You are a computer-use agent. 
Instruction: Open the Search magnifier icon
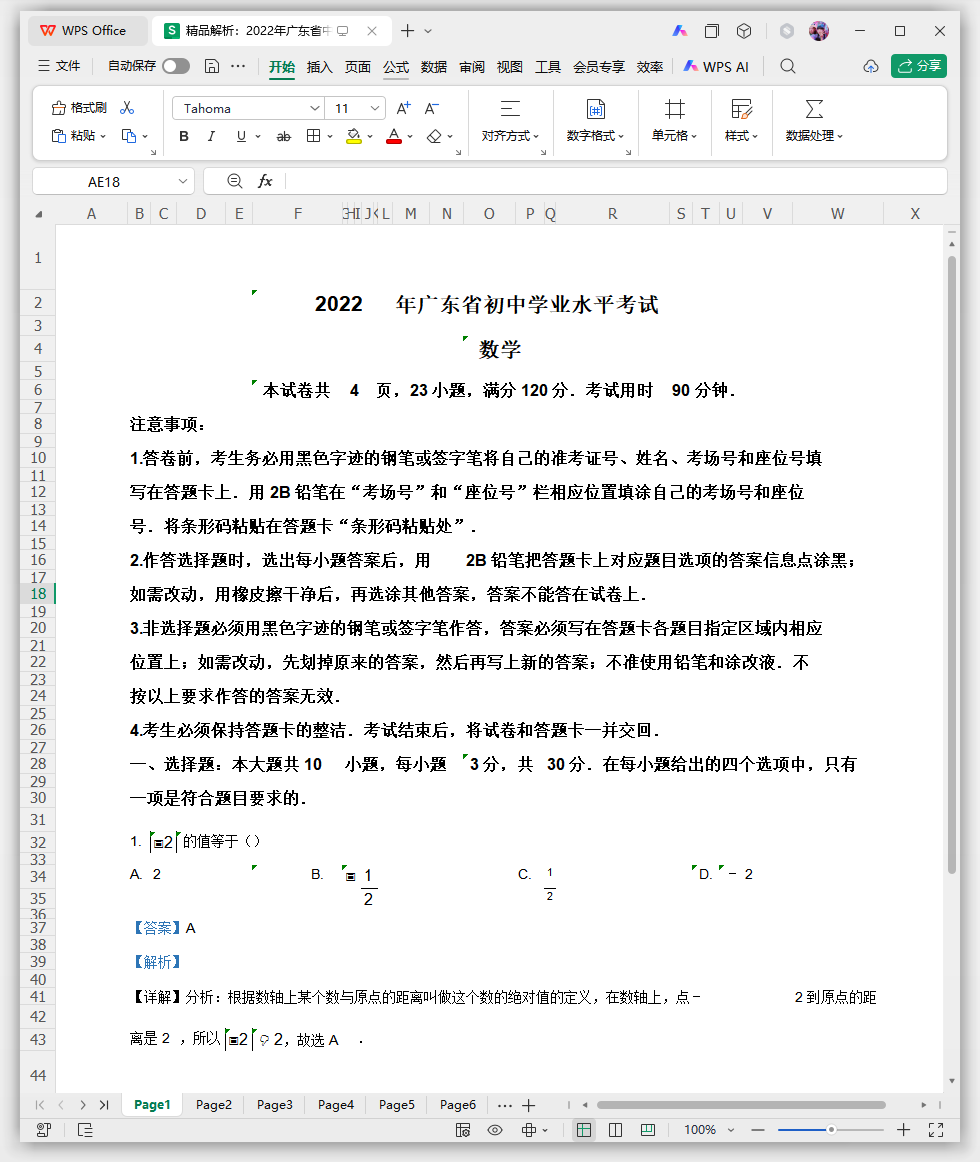click(788, 66)
